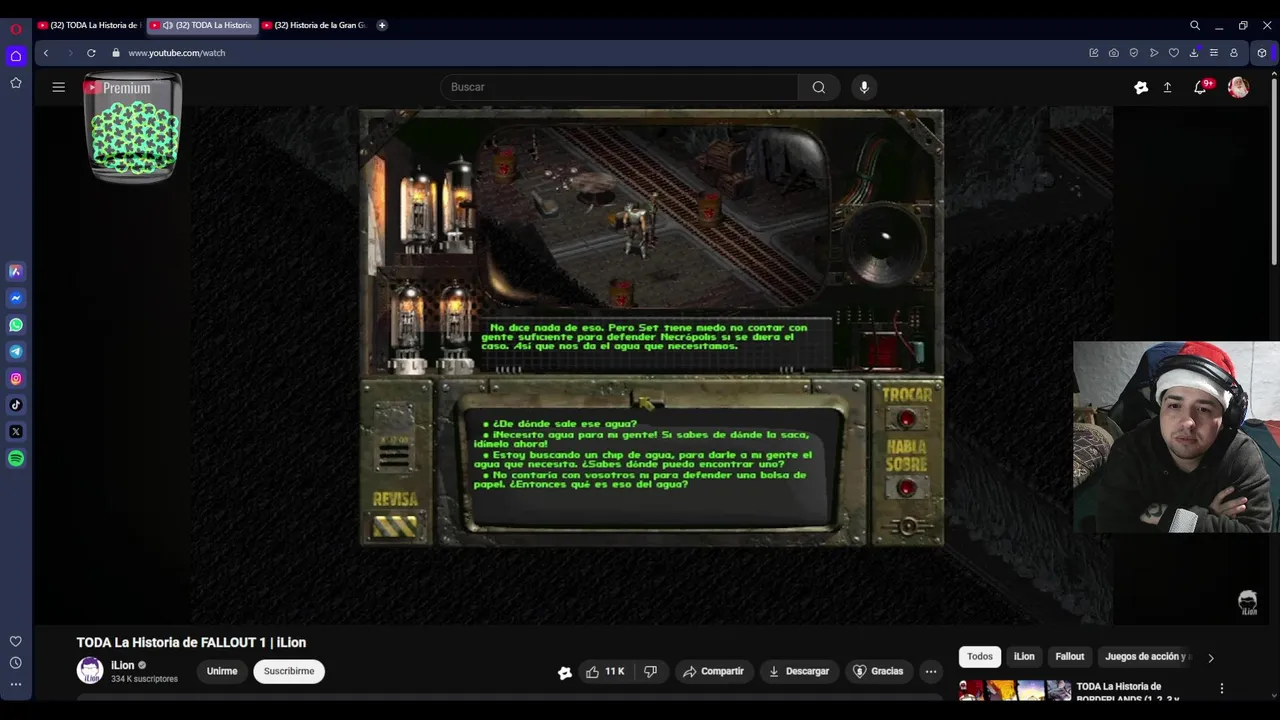The height and width of the screenshot is (720, 1280).
Task: Open the extensions cube icon
Action: click(1262, 53)
